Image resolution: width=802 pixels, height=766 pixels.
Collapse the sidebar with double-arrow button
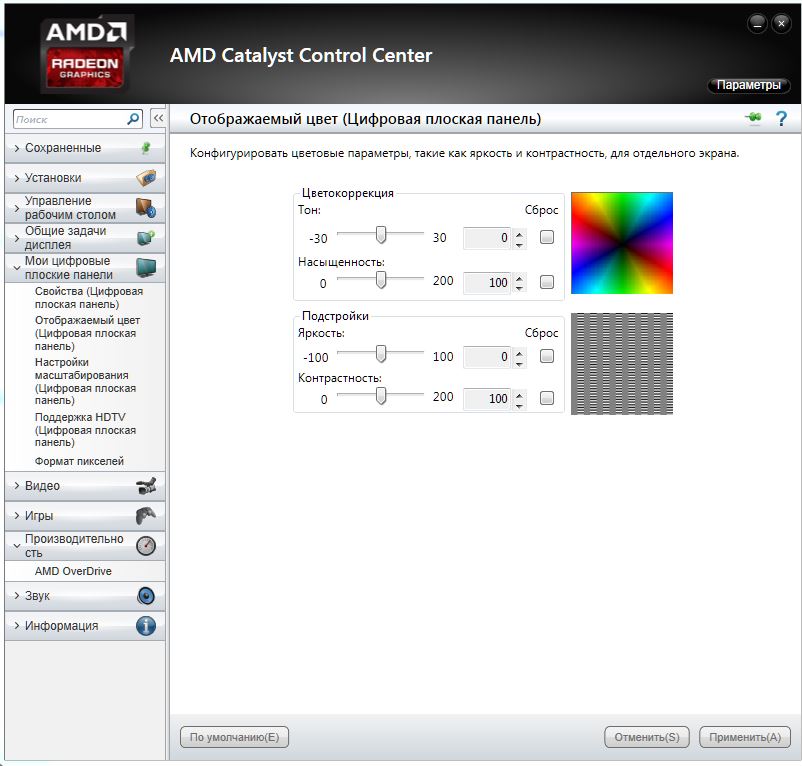[x=158, y=119]
